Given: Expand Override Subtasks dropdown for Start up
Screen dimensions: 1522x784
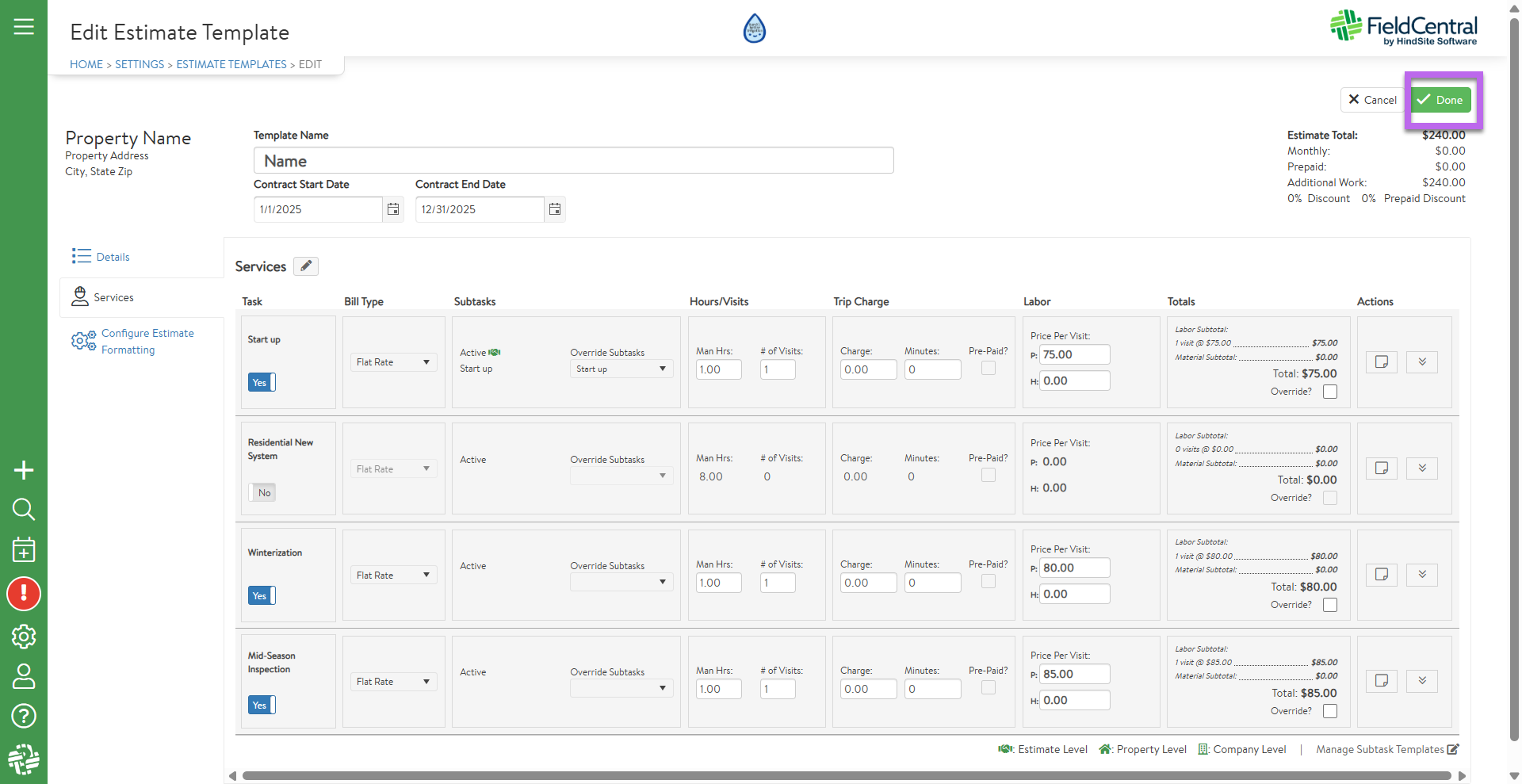Looking at the screenshot, I should pyautogui.click(x=621, y=369).
